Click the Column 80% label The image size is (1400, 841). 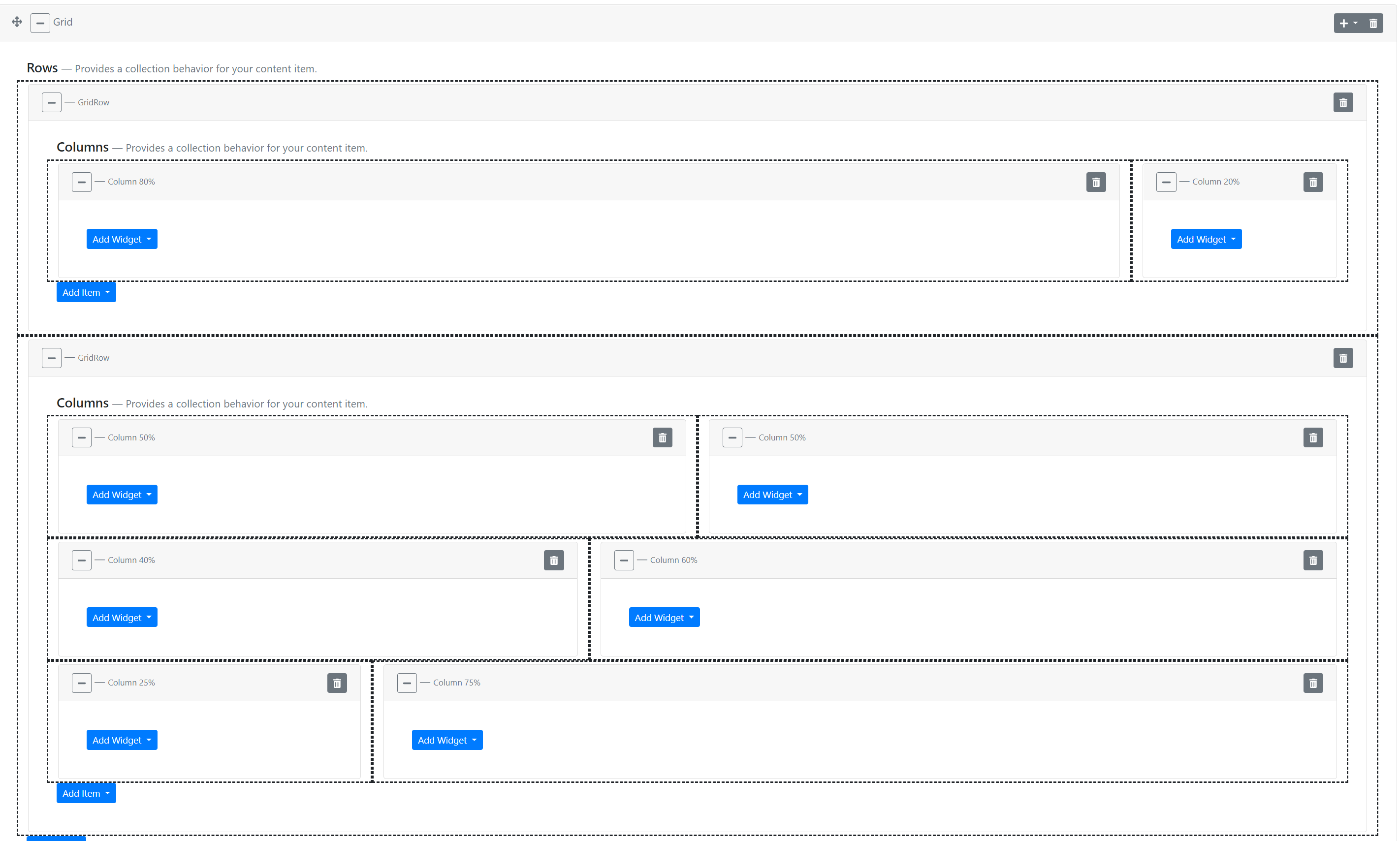(131, 182)
